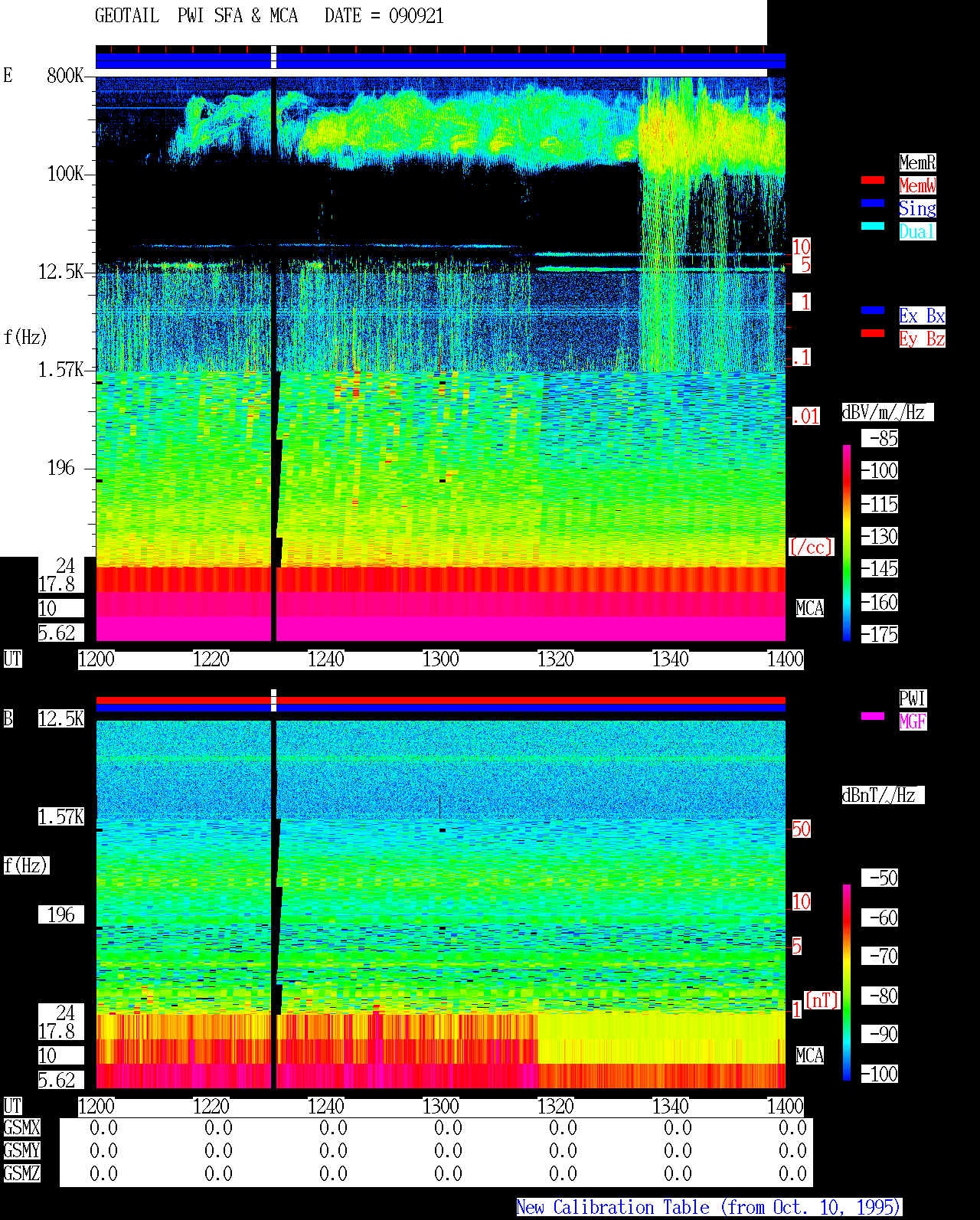Click the 1400 tick on the B panel time axis
The image size is (980, 1220).
pos(786,1107)
